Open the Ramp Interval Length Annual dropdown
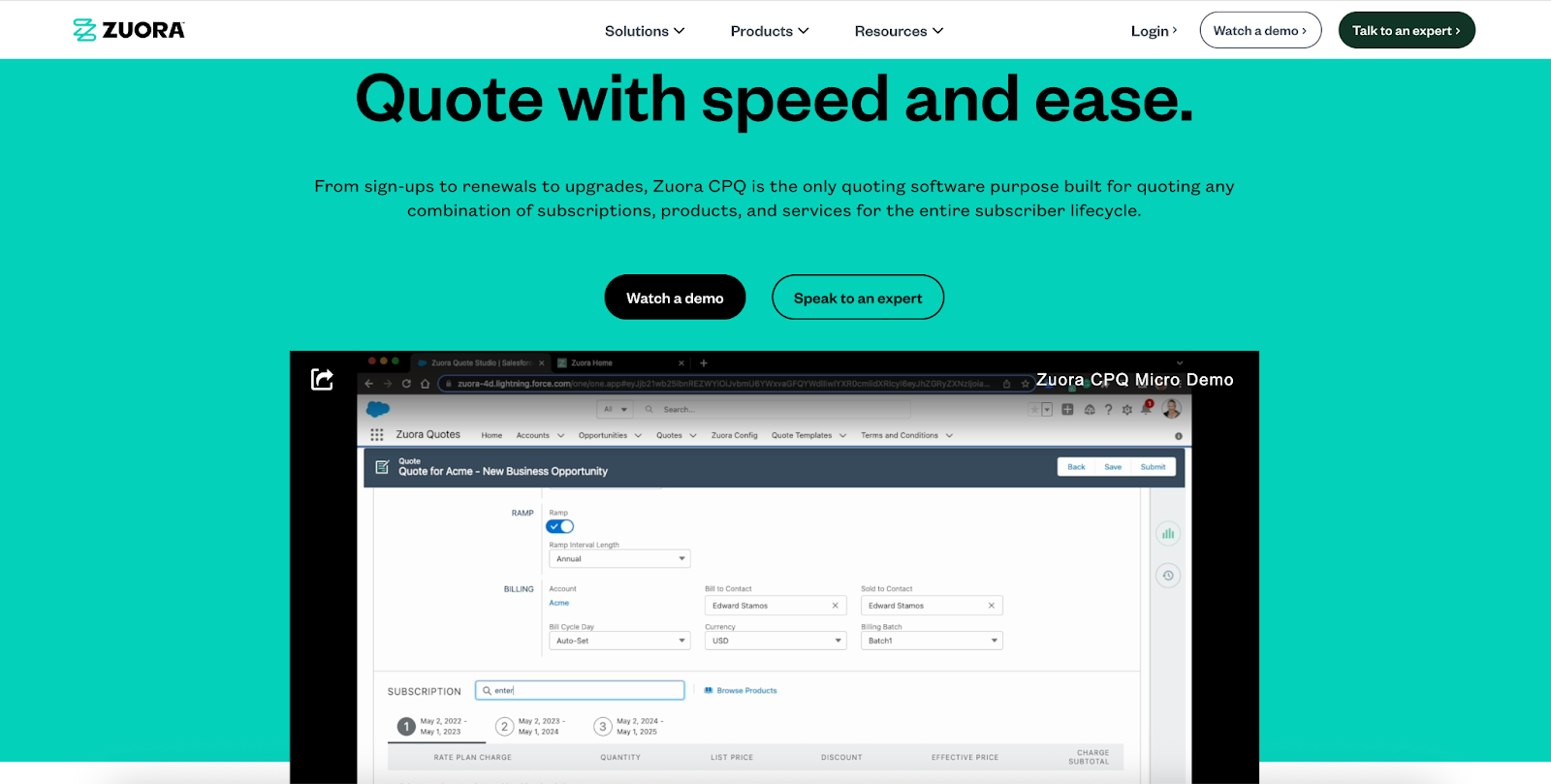This screenshot has width=1551, height=784. pos(619,559)
